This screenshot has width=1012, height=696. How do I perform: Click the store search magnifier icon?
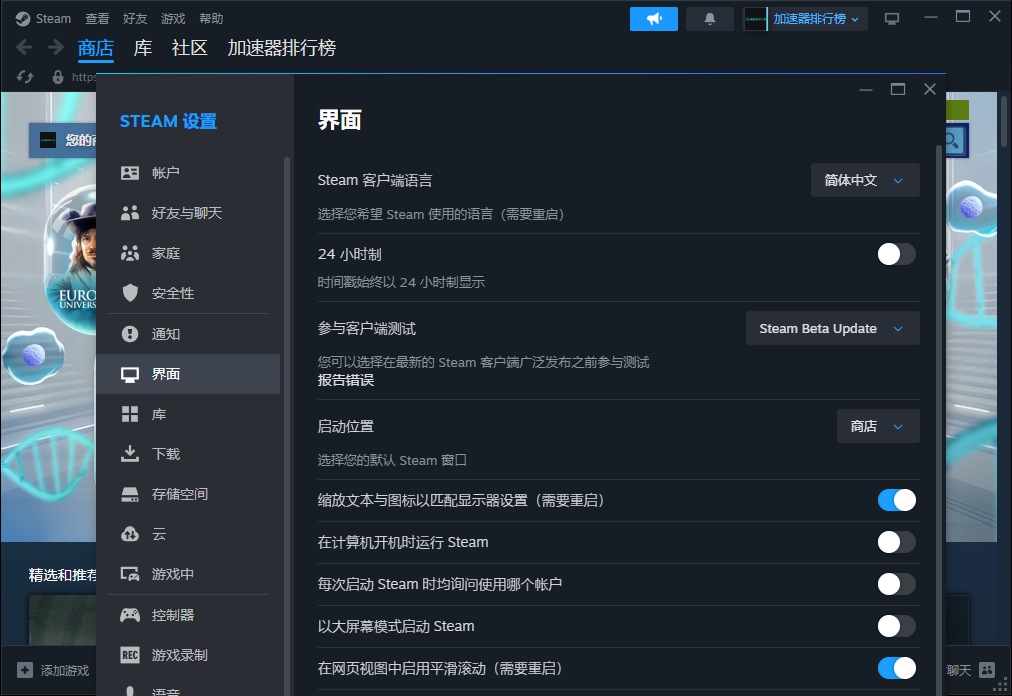point(953,141)
